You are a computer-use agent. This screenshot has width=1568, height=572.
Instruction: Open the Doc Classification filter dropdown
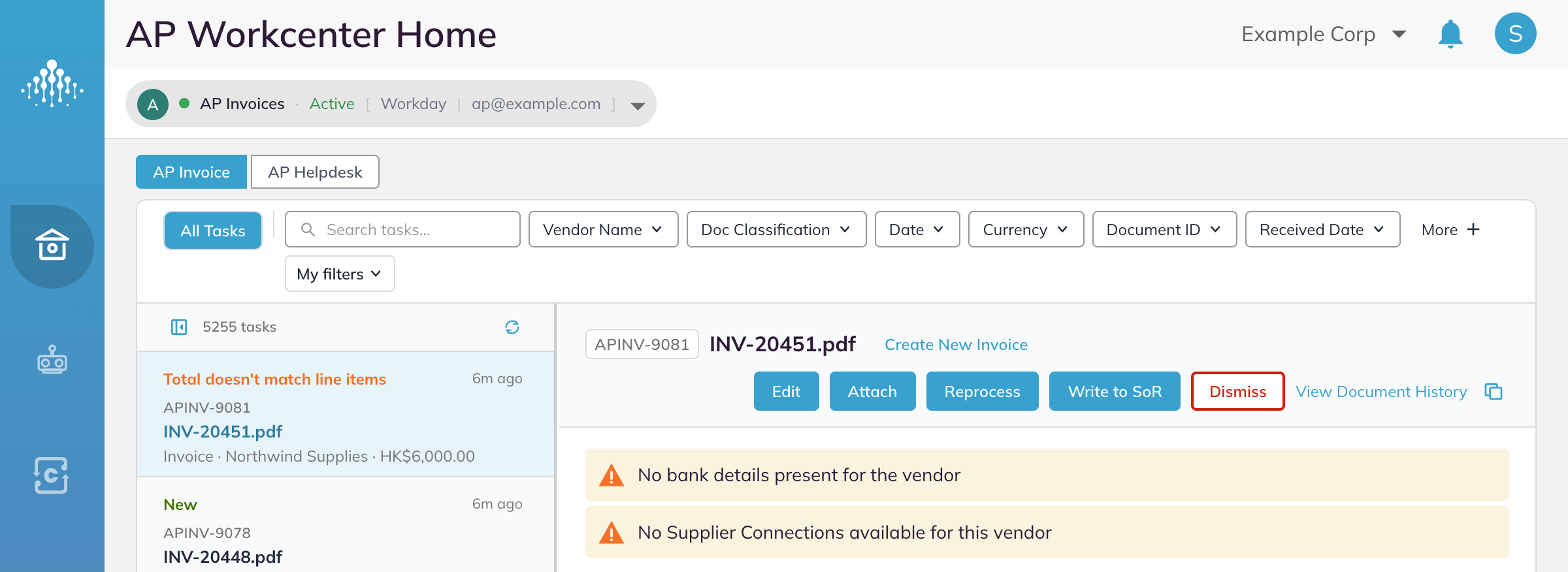[x=777, y=229]
